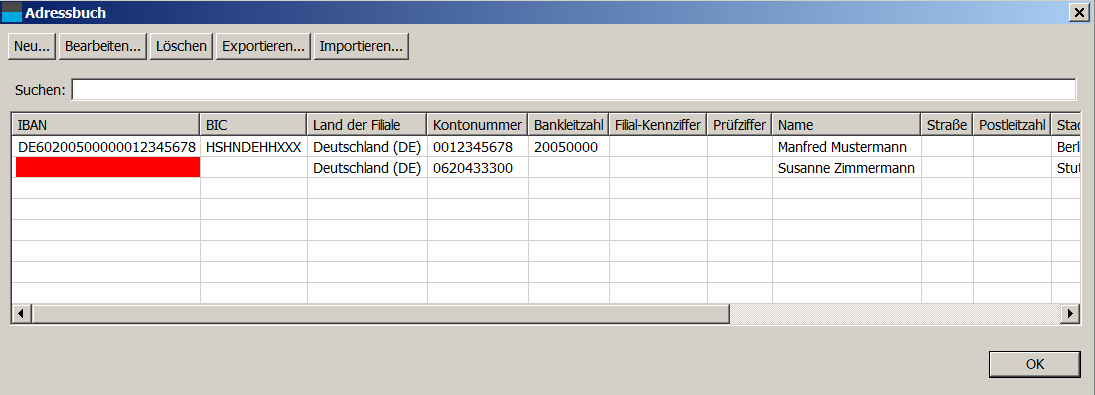Image resolution: width=1095 pixels, height=395 pixels.
Task: Click the right scroll arrow of the table
Action: [1070, 314]
